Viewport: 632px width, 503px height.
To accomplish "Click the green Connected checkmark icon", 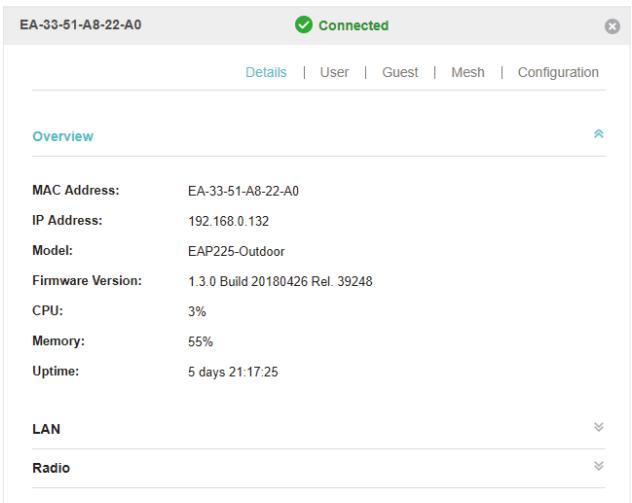I will pos(304,25).
